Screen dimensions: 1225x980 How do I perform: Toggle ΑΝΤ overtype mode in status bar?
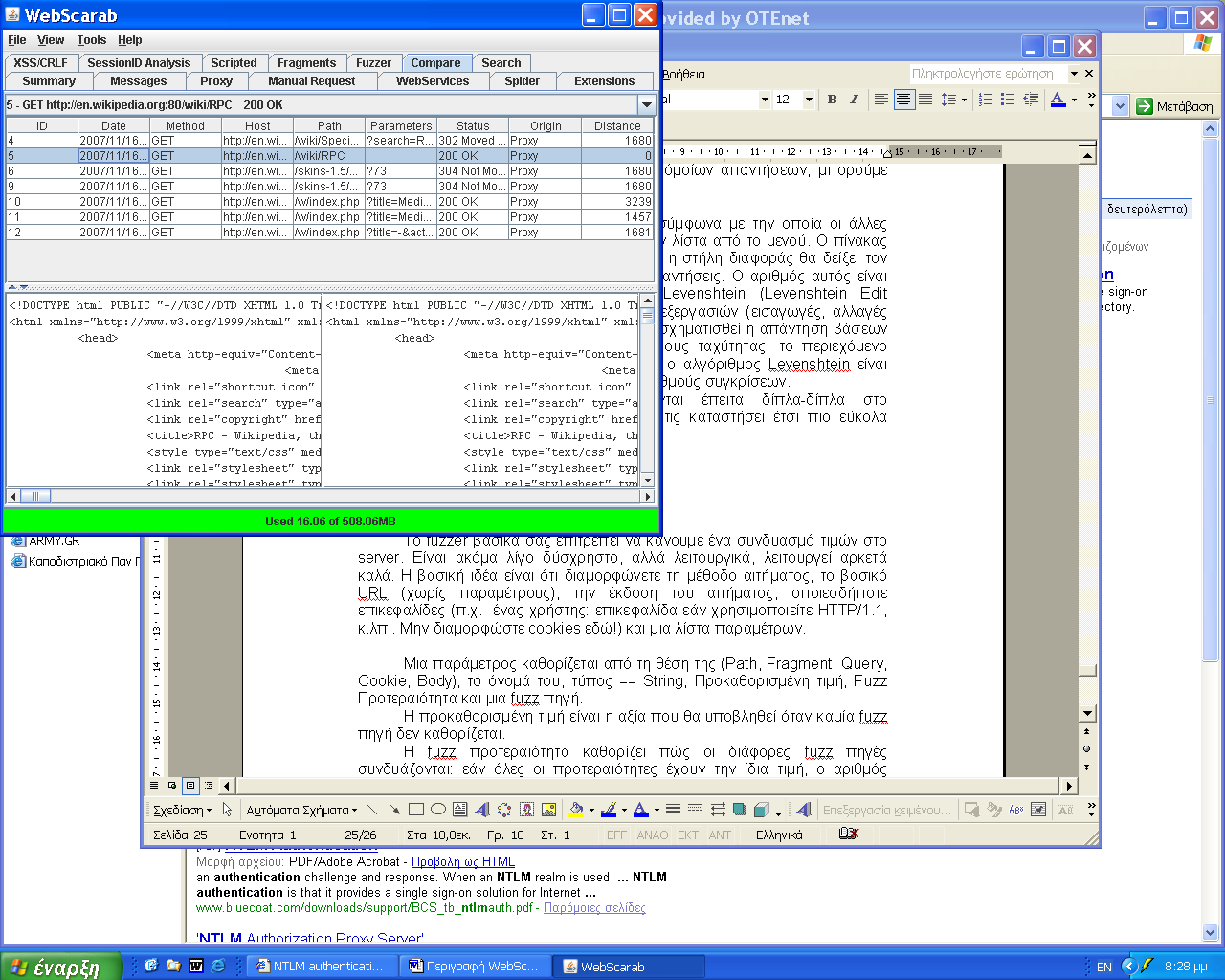click(720, 835)
